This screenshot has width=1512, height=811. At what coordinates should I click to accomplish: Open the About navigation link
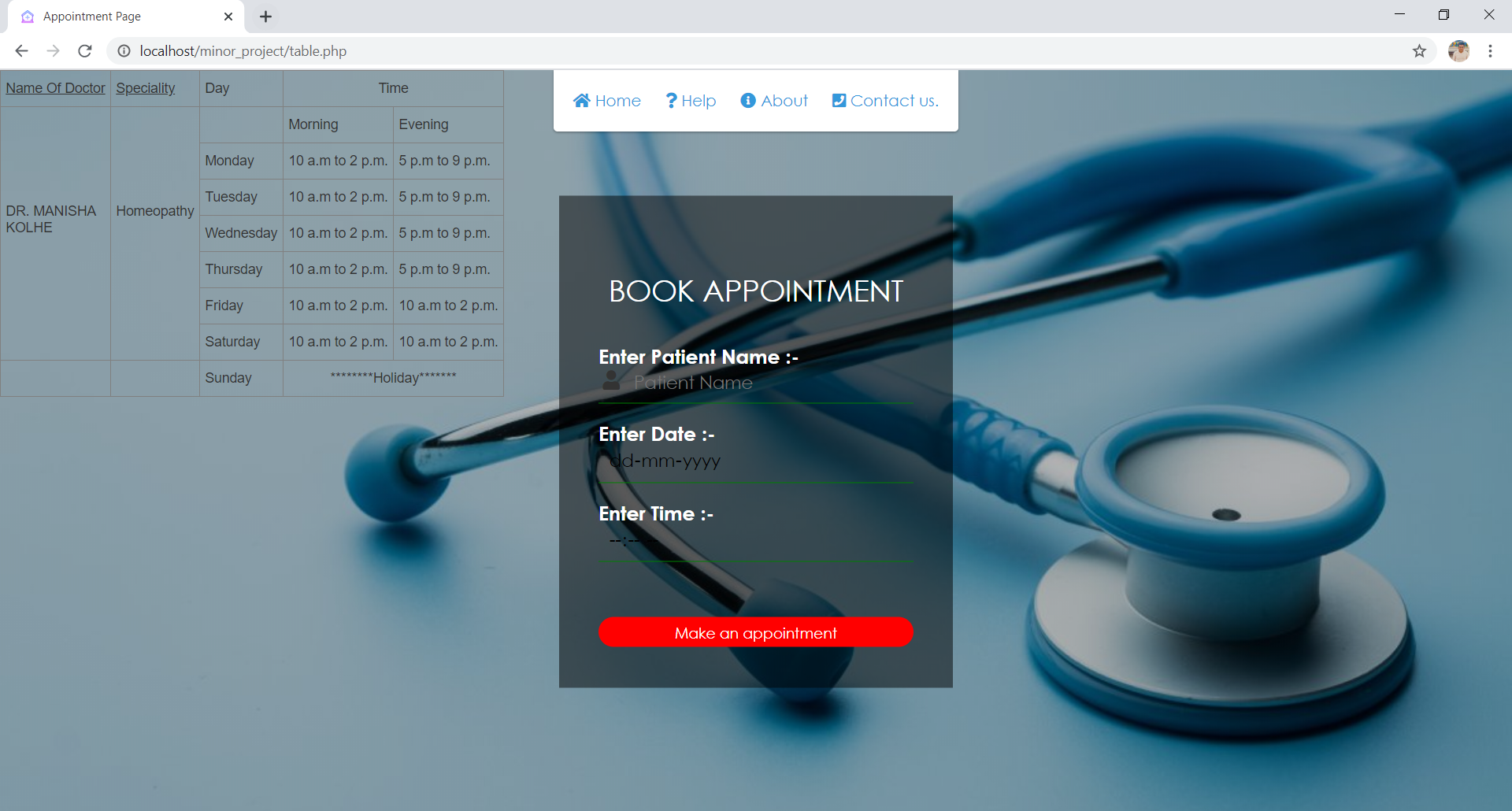774,101
